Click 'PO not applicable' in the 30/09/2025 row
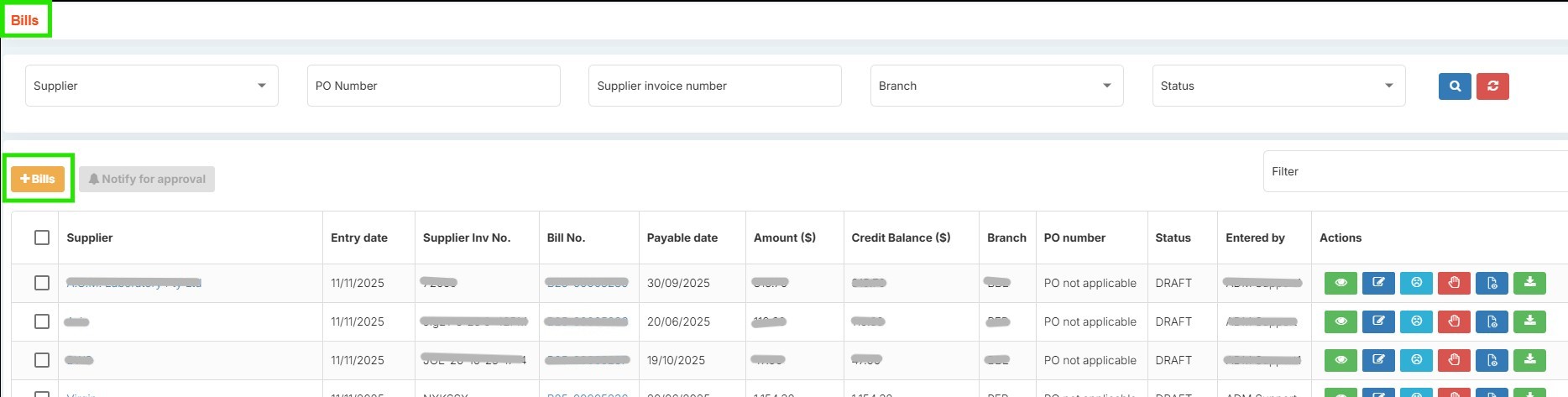The image size is (1568, 397). coord(1090,283)
